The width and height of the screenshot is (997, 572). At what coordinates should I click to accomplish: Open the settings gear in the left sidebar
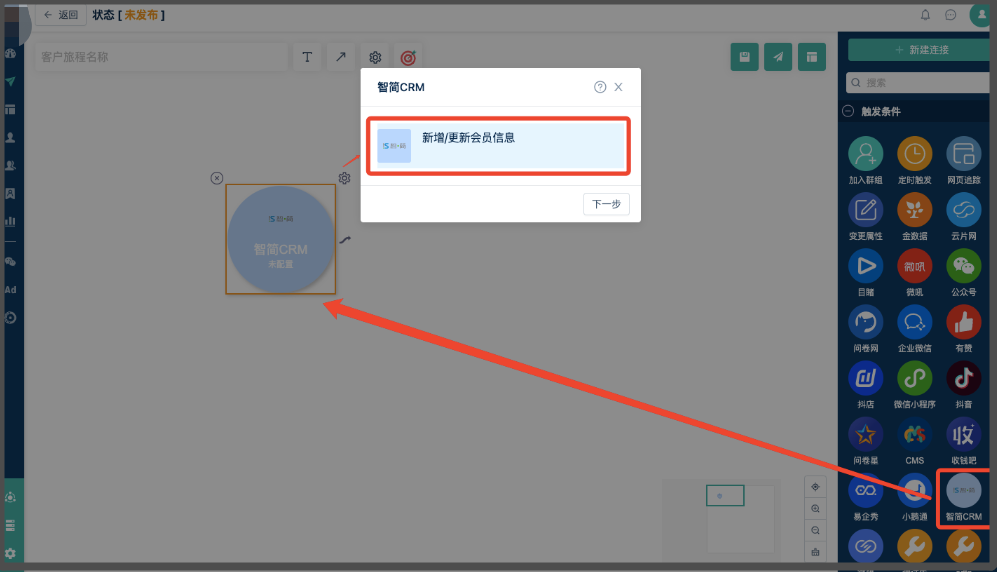(x=10, y=554)
